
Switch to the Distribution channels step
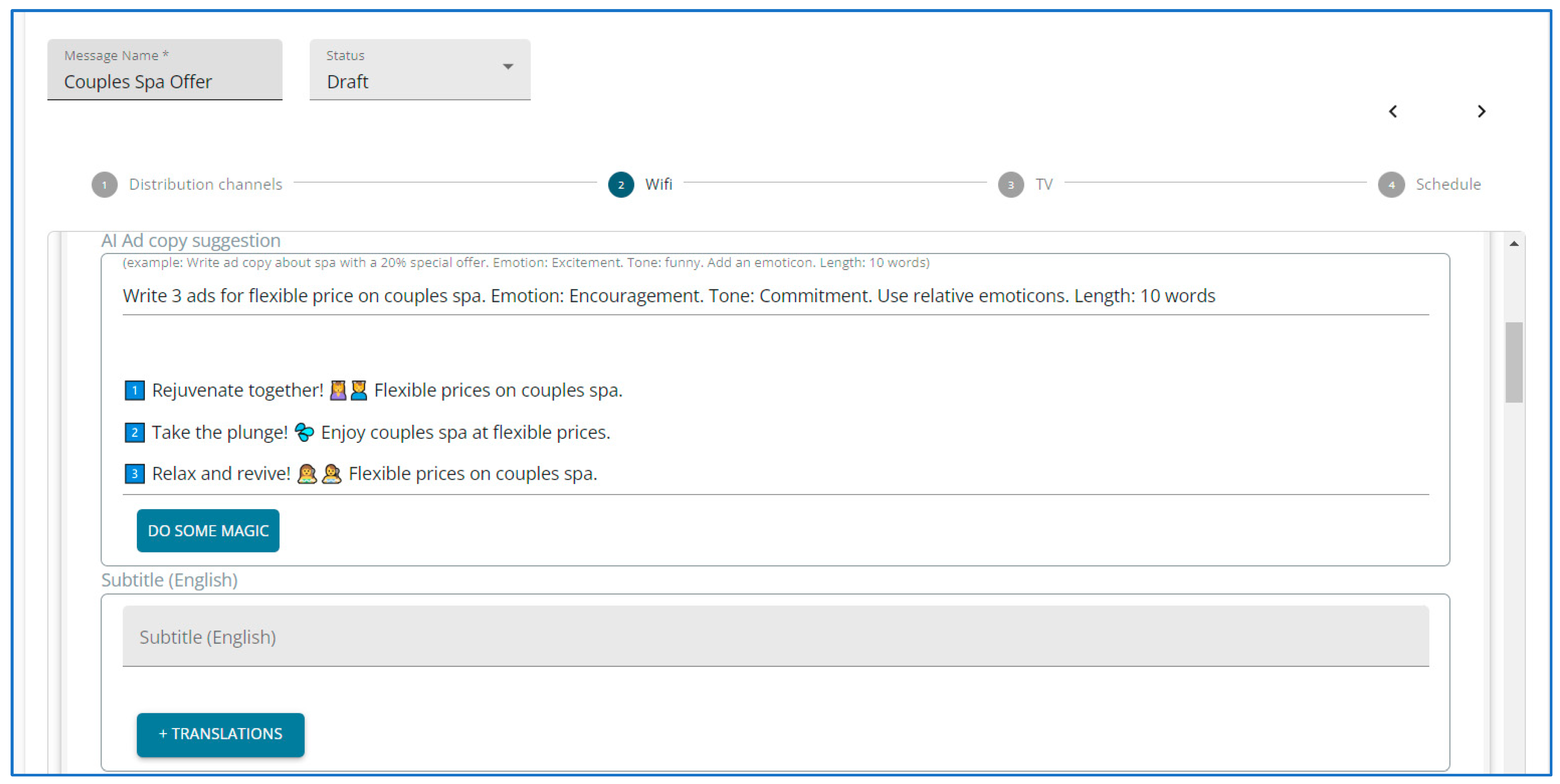tap(205, 184)
